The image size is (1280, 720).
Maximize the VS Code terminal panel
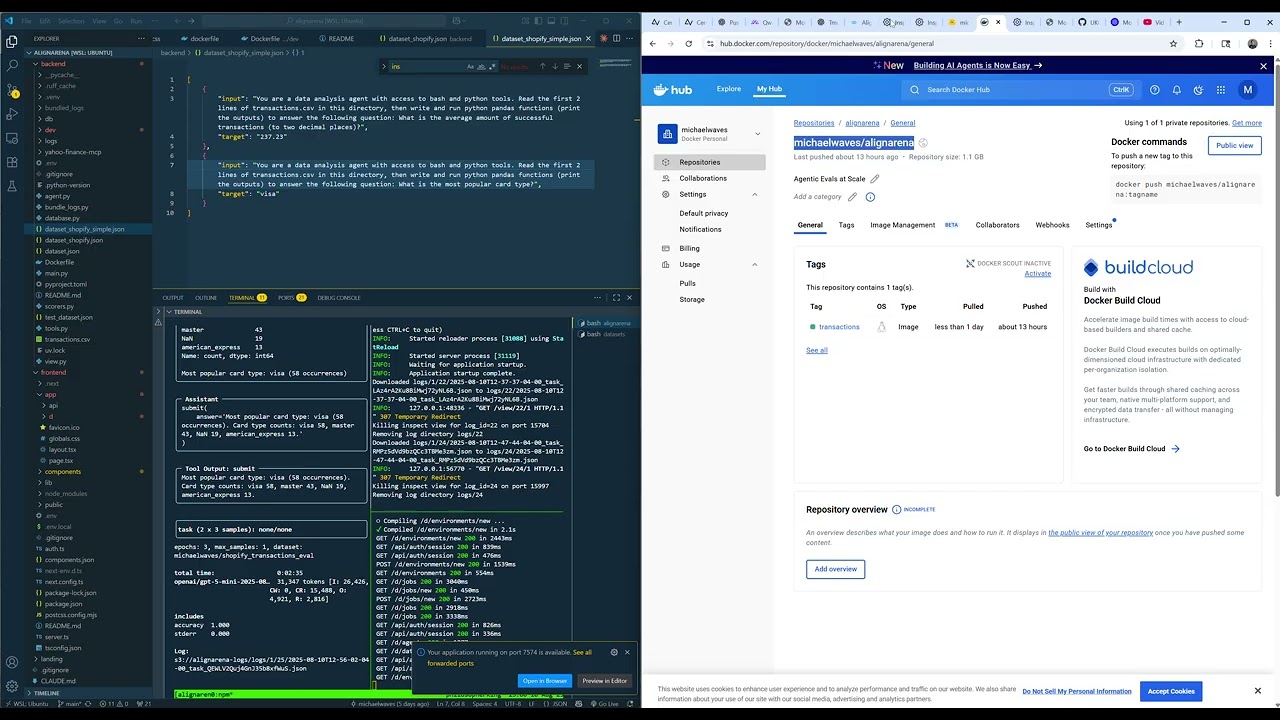tap(616, 297)
